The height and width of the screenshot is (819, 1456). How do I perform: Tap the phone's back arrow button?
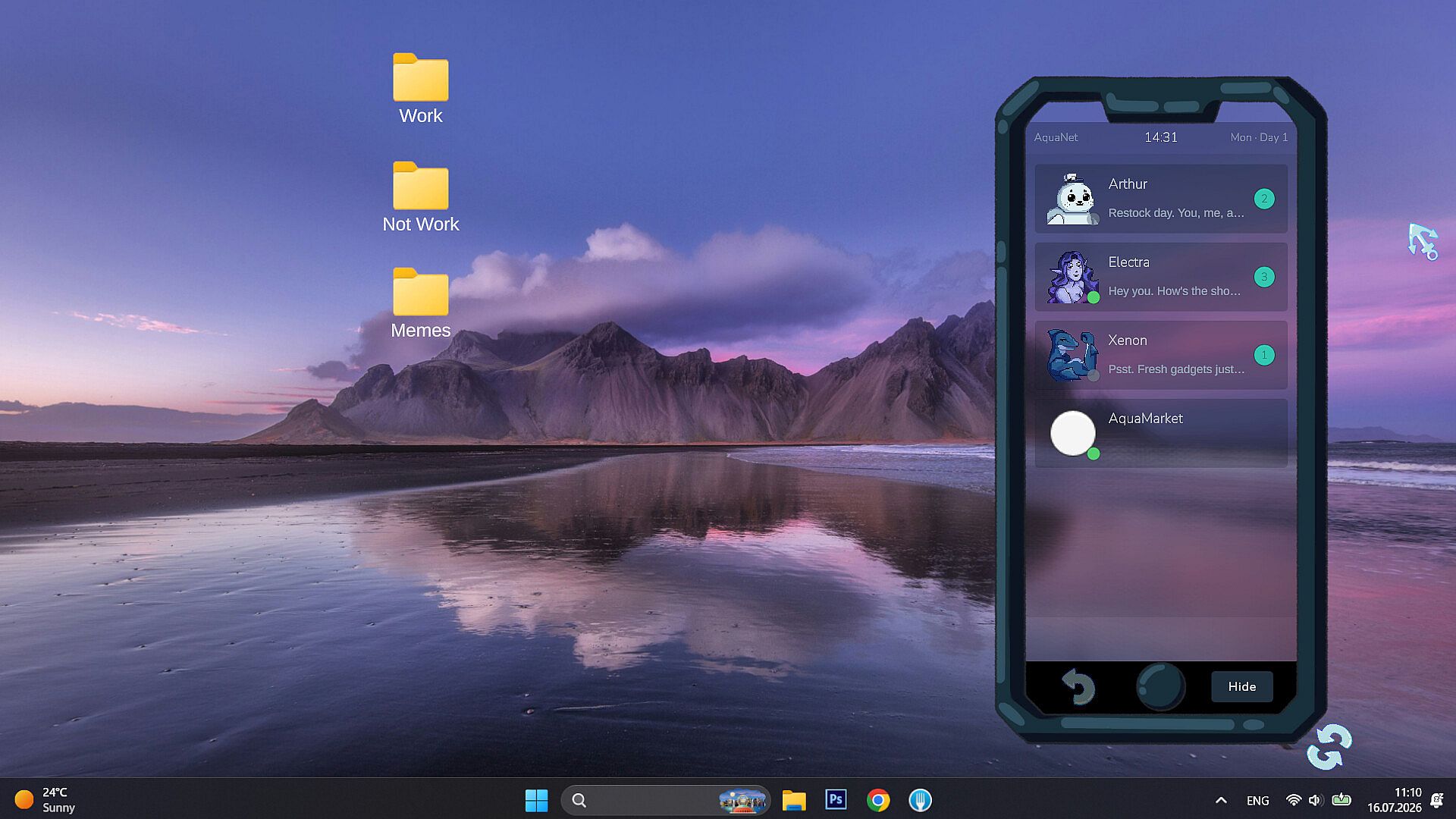point(1078,686)
